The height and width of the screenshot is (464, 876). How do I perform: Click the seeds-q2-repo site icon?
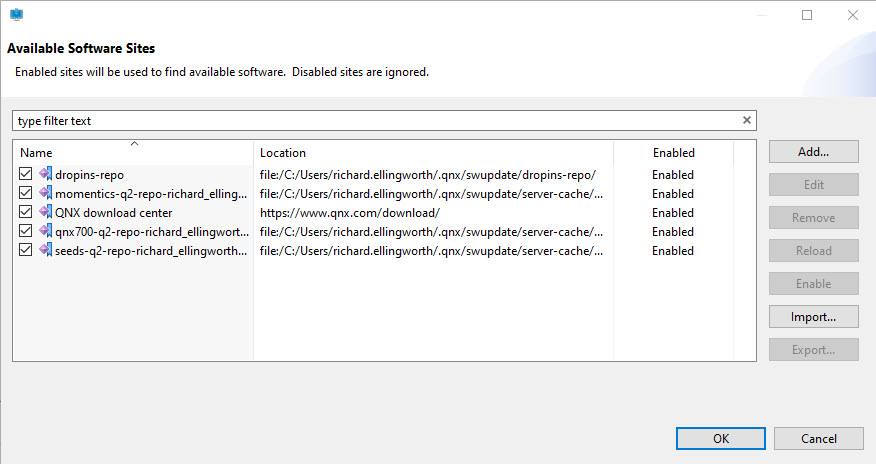pos(45,250)
